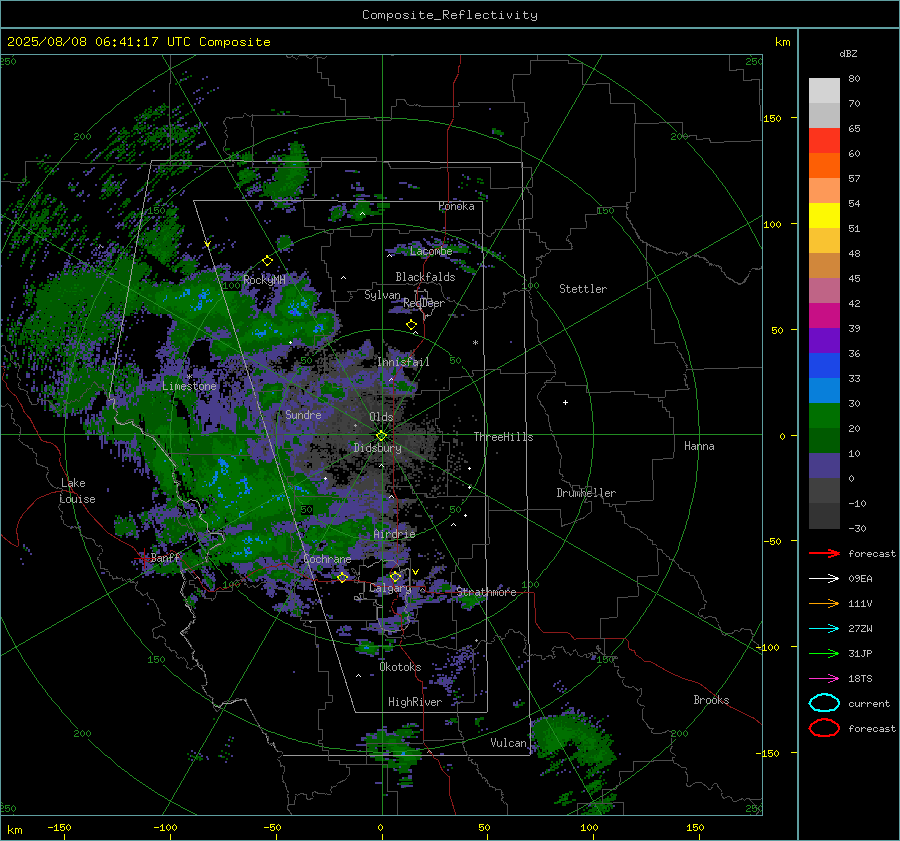Screen dimensions: 900x841
Task: Click the Blackfalds label
Action: [x=425, y=277]
